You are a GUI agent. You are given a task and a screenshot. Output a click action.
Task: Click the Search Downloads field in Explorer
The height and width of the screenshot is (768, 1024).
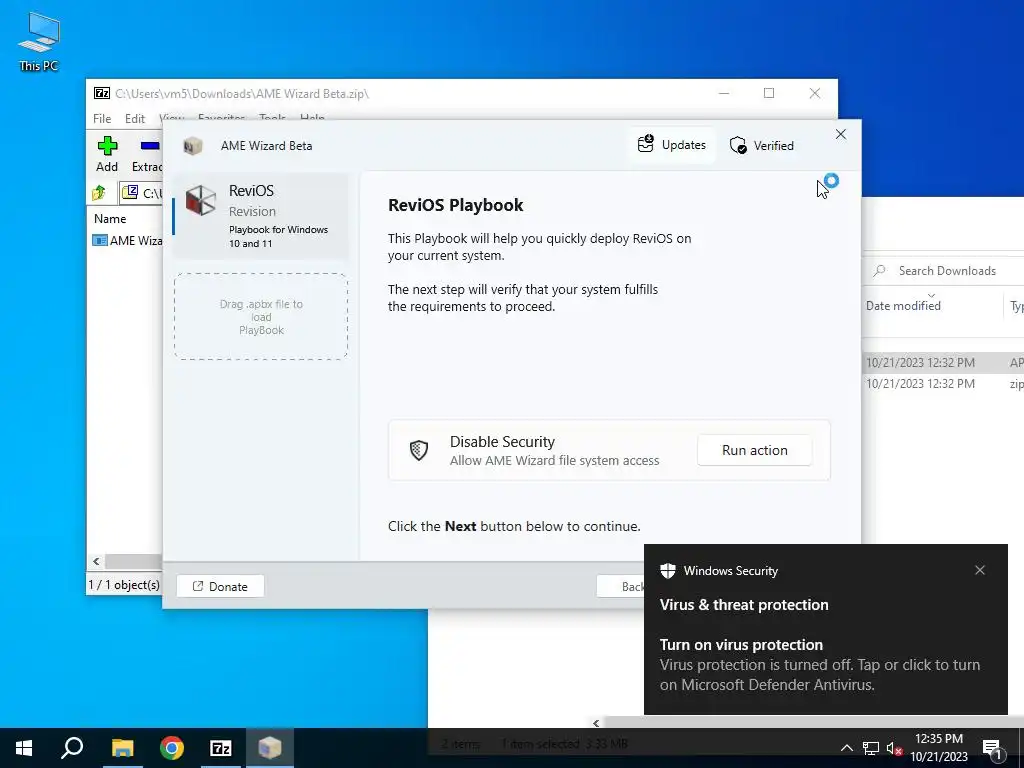(x=944, y=270)
